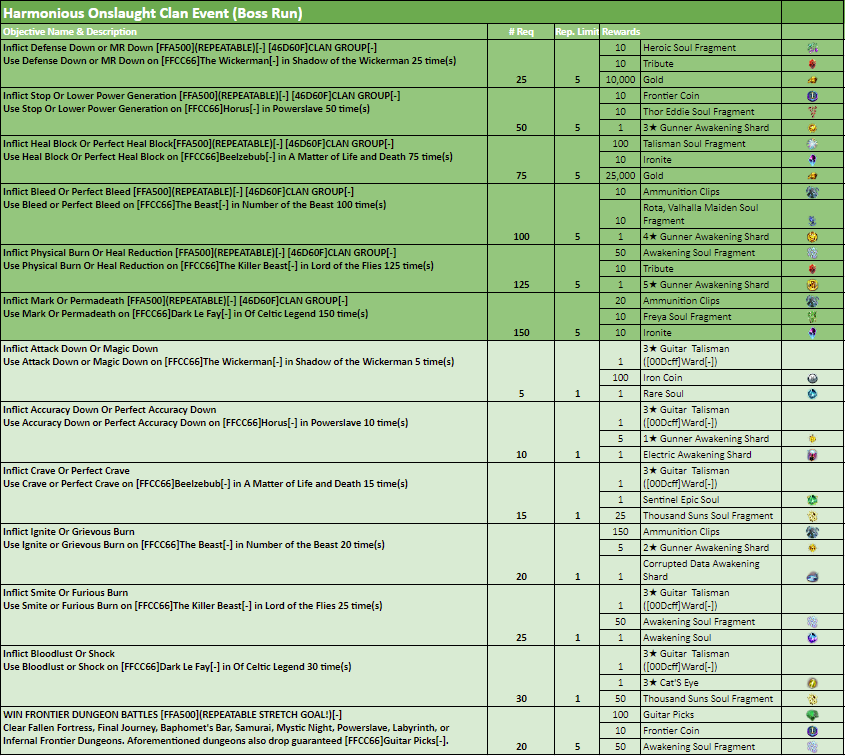Select the Sentinel Epic Soul icon
This screenshot has height=756, width=845.
(812, 500)
